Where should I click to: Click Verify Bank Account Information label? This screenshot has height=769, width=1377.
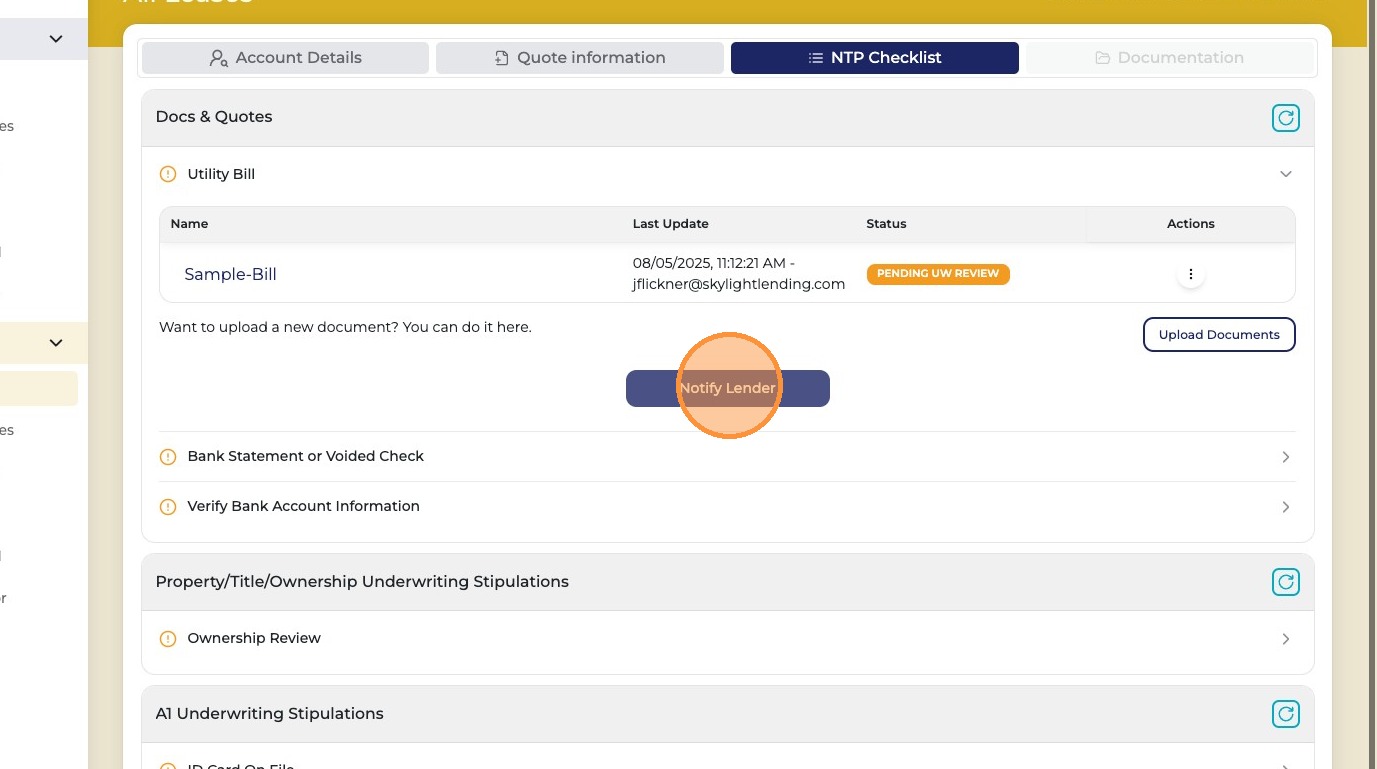[x=303, y=506]
